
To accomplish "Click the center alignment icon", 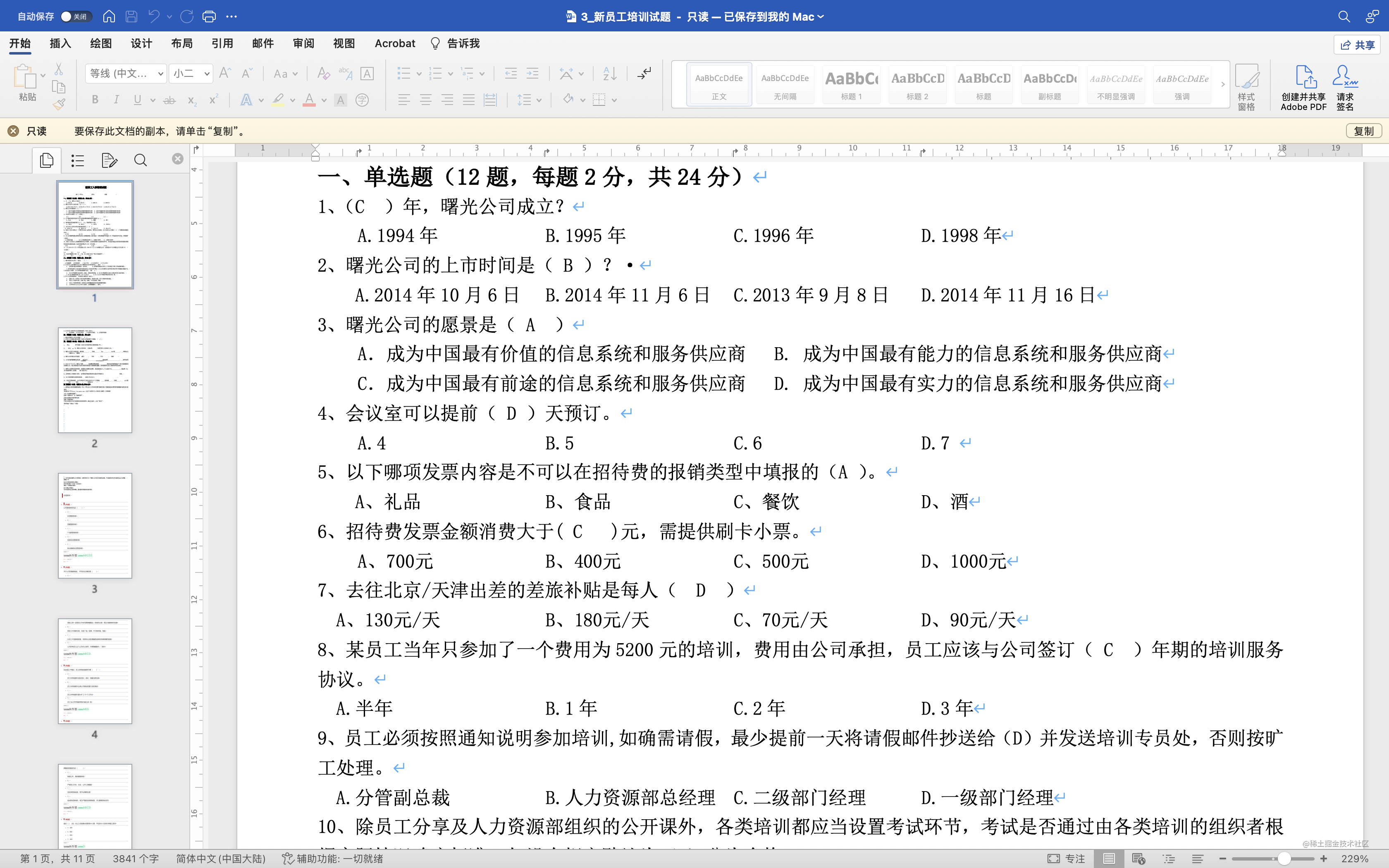I will click(x=425, y=100).
